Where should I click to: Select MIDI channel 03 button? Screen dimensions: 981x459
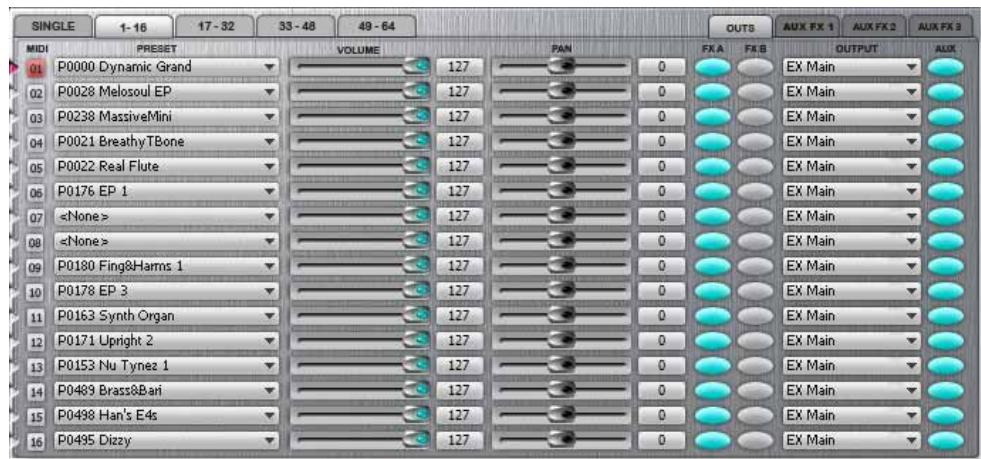[36, 118]
